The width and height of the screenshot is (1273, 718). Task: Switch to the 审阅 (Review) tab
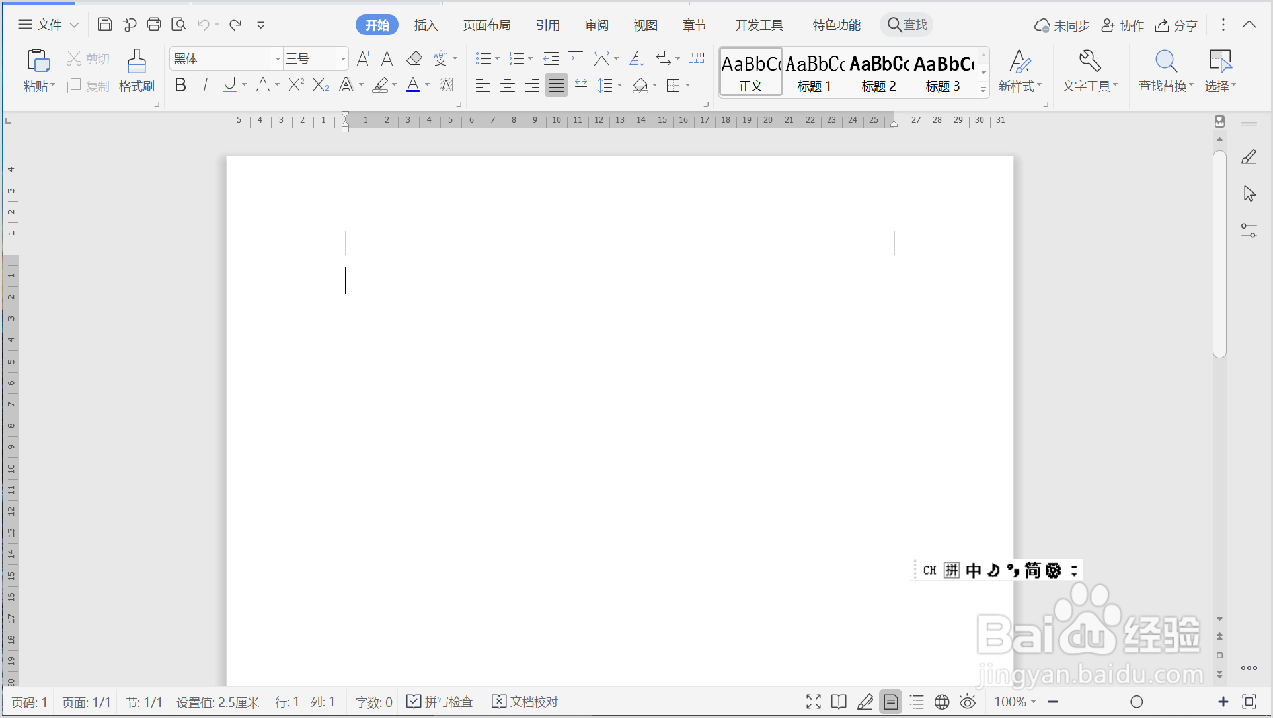point(597,25)
